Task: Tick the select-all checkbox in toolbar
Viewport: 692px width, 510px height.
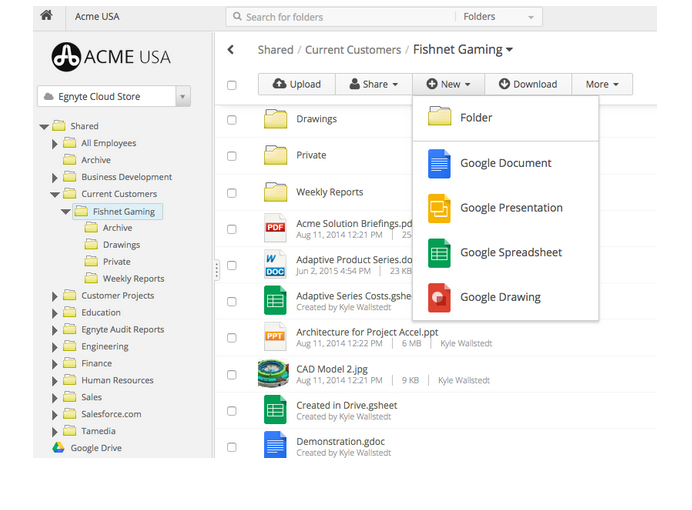Action: point(232,85)
